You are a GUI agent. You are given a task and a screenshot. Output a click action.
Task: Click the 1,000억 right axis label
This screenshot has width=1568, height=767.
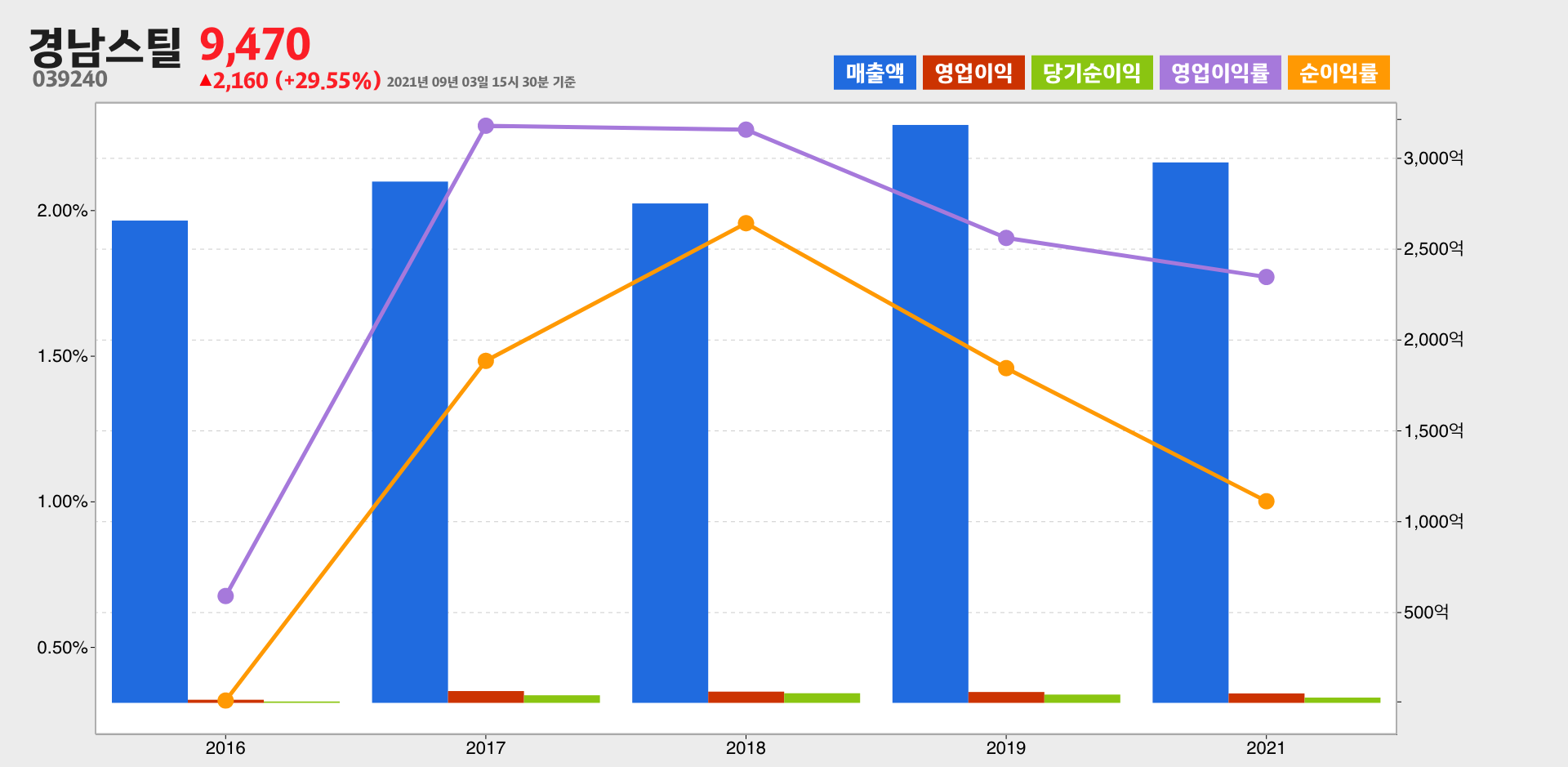tap(1433, 522)
